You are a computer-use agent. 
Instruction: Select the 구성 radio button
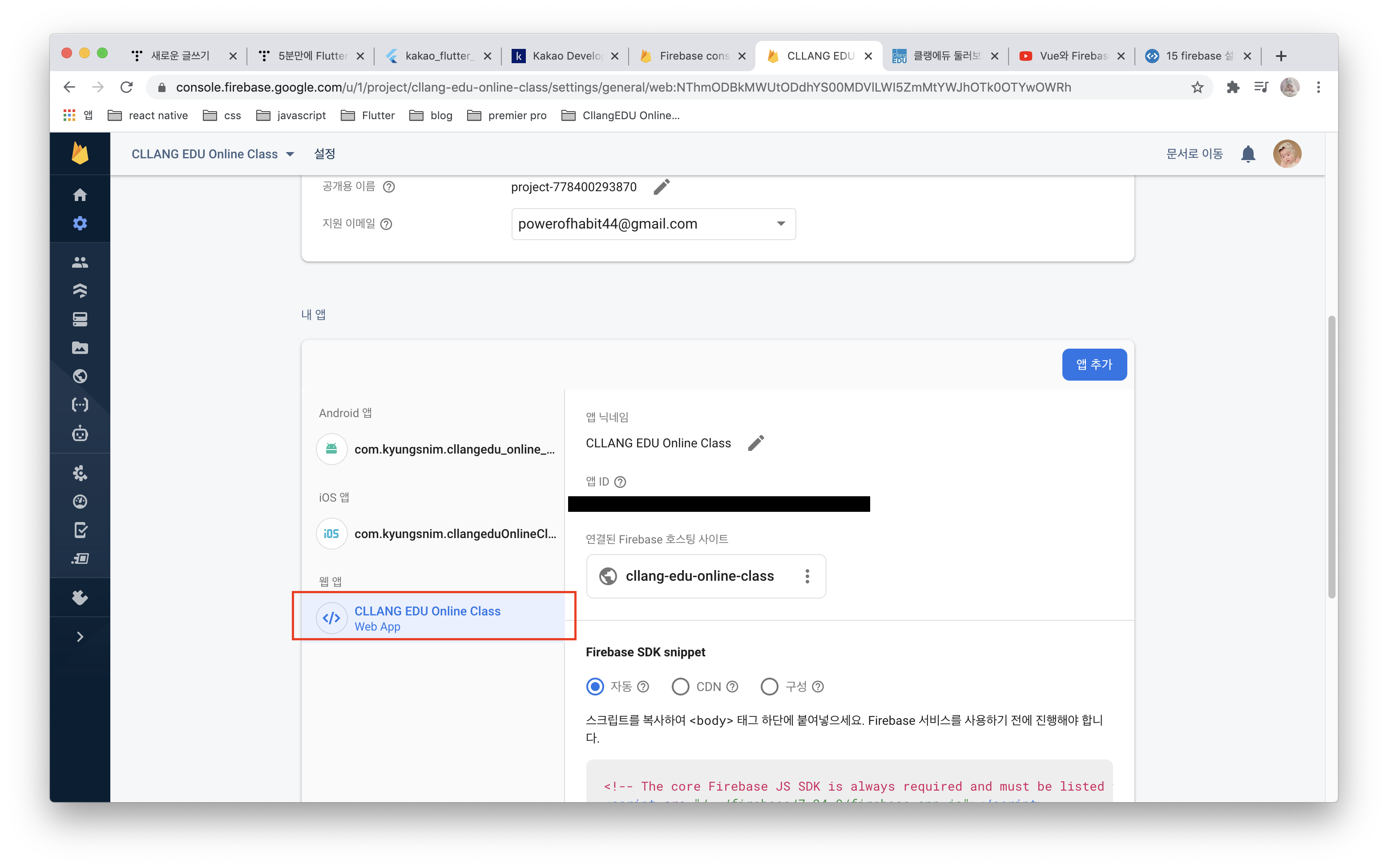click(770, 687)
